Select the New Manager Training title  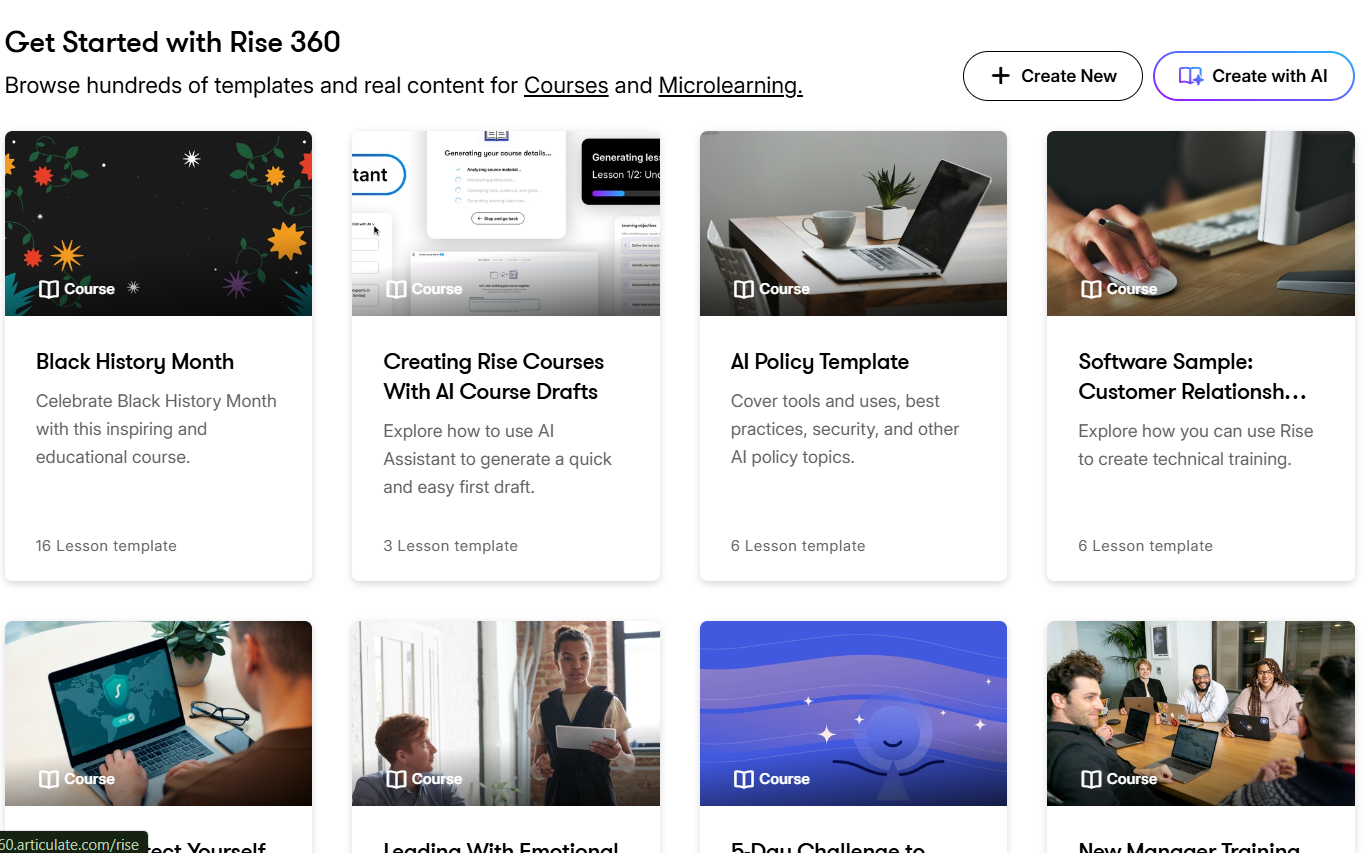1189,847
